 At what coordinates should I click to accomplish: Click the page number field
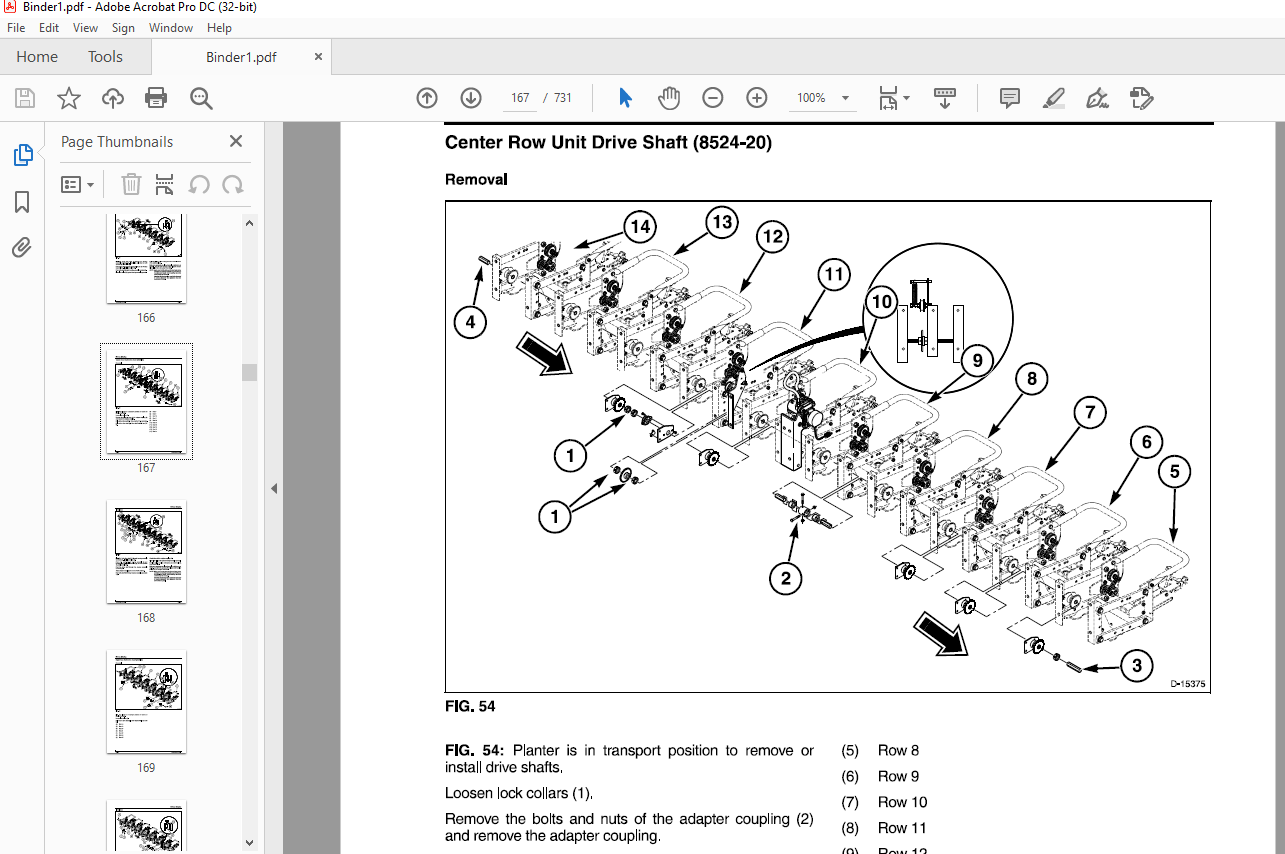520,98
